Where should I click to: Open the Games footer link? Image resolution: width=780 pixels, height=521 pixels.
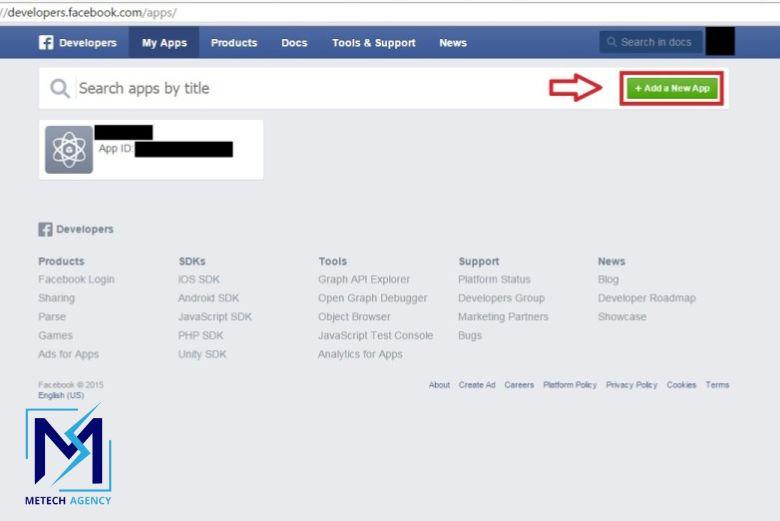[55, 335]
